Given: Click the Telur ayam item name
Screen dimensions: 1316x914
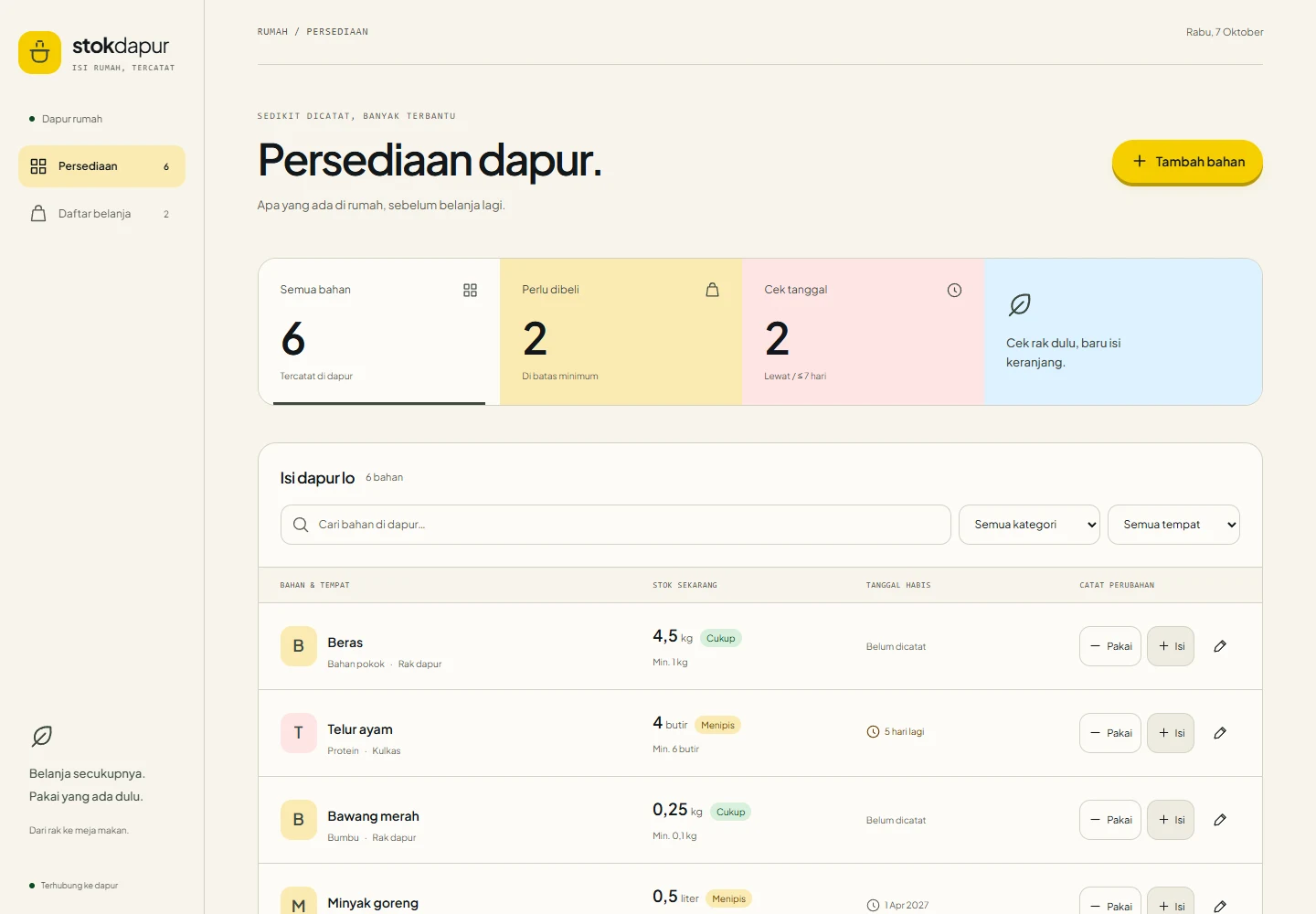Looking at the screenshot, I should point(360,729).
